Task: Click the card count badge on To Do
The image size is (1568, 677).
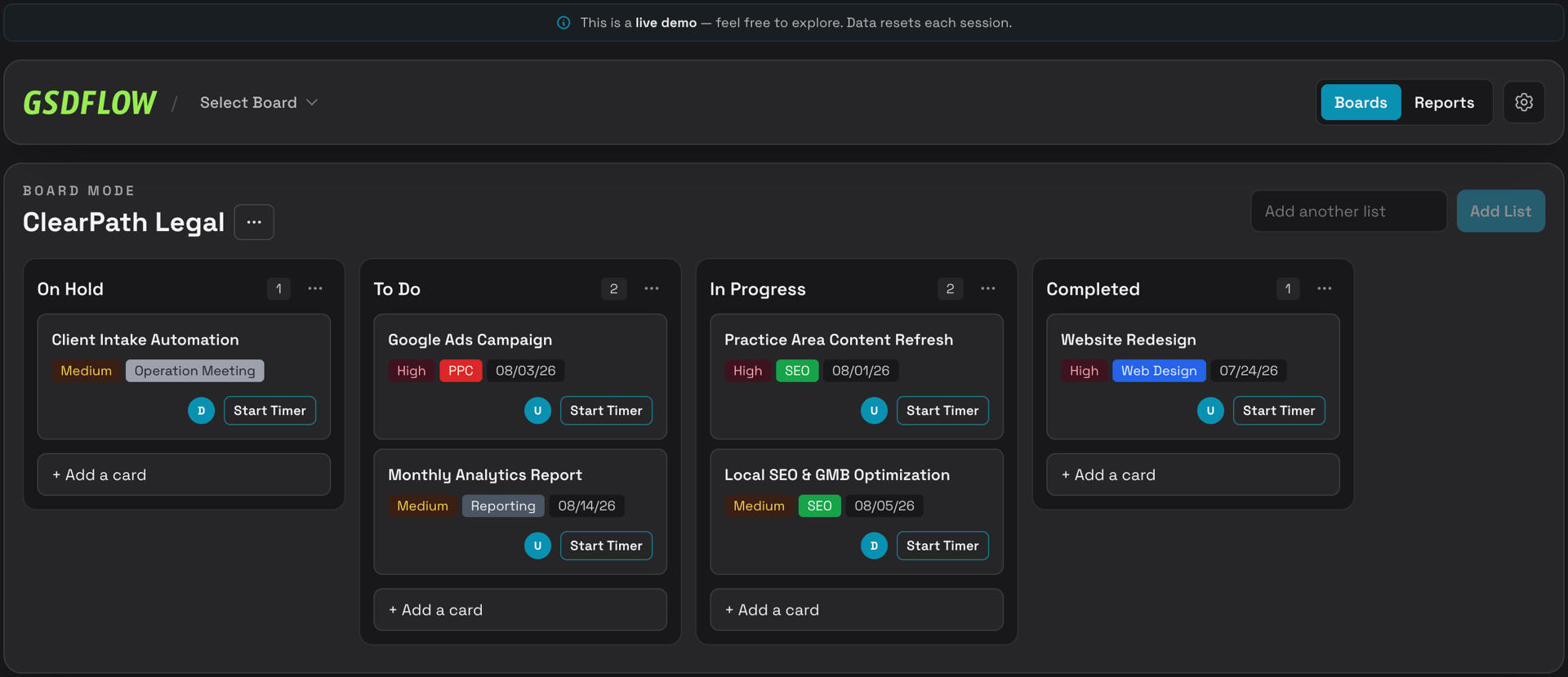Action: [x=613, y=288]
